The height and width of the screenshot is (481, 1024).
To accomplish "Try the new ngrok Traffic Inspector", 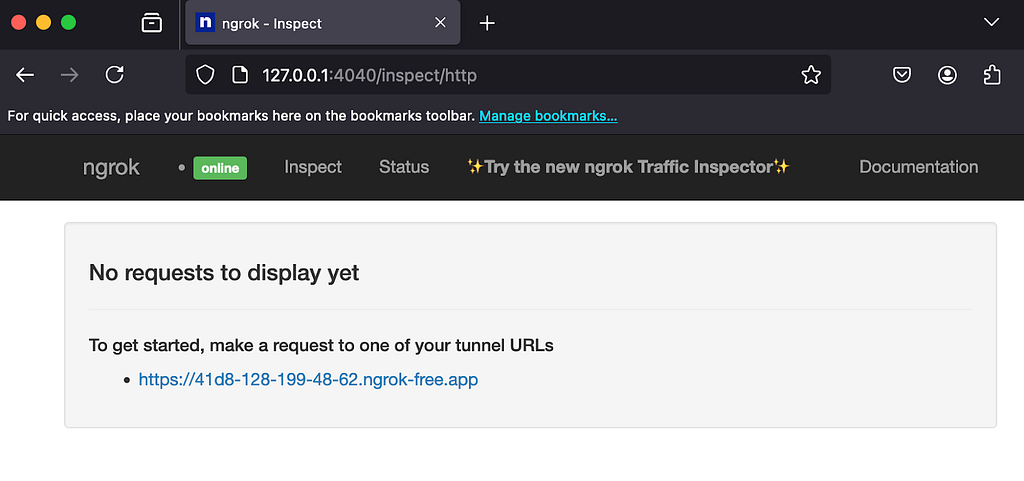I will 628,167.
